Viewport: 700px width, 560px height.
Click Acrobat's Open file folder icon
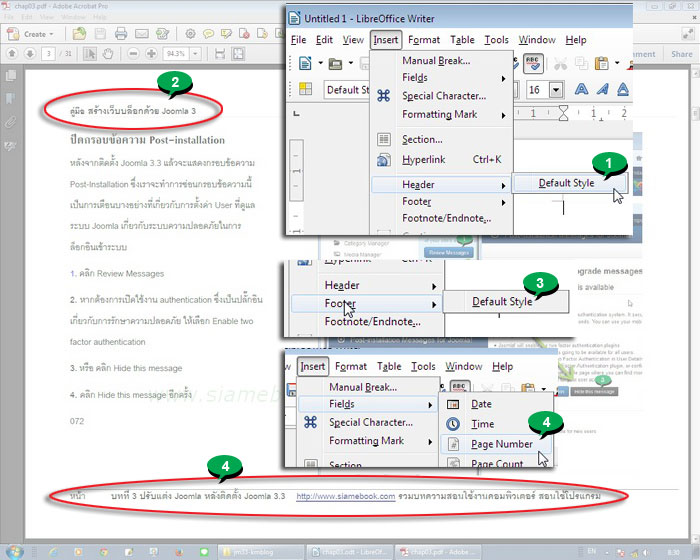[x=79, y=33]
